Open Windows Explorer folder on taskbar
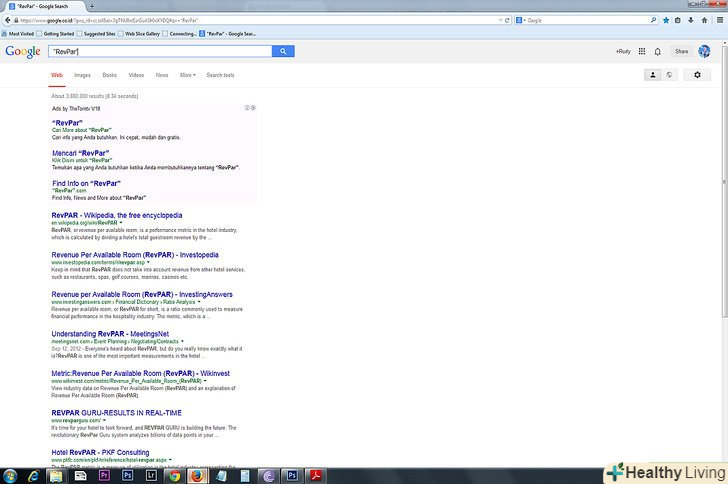This screenshot has height=484, width=728. (56, 476)
